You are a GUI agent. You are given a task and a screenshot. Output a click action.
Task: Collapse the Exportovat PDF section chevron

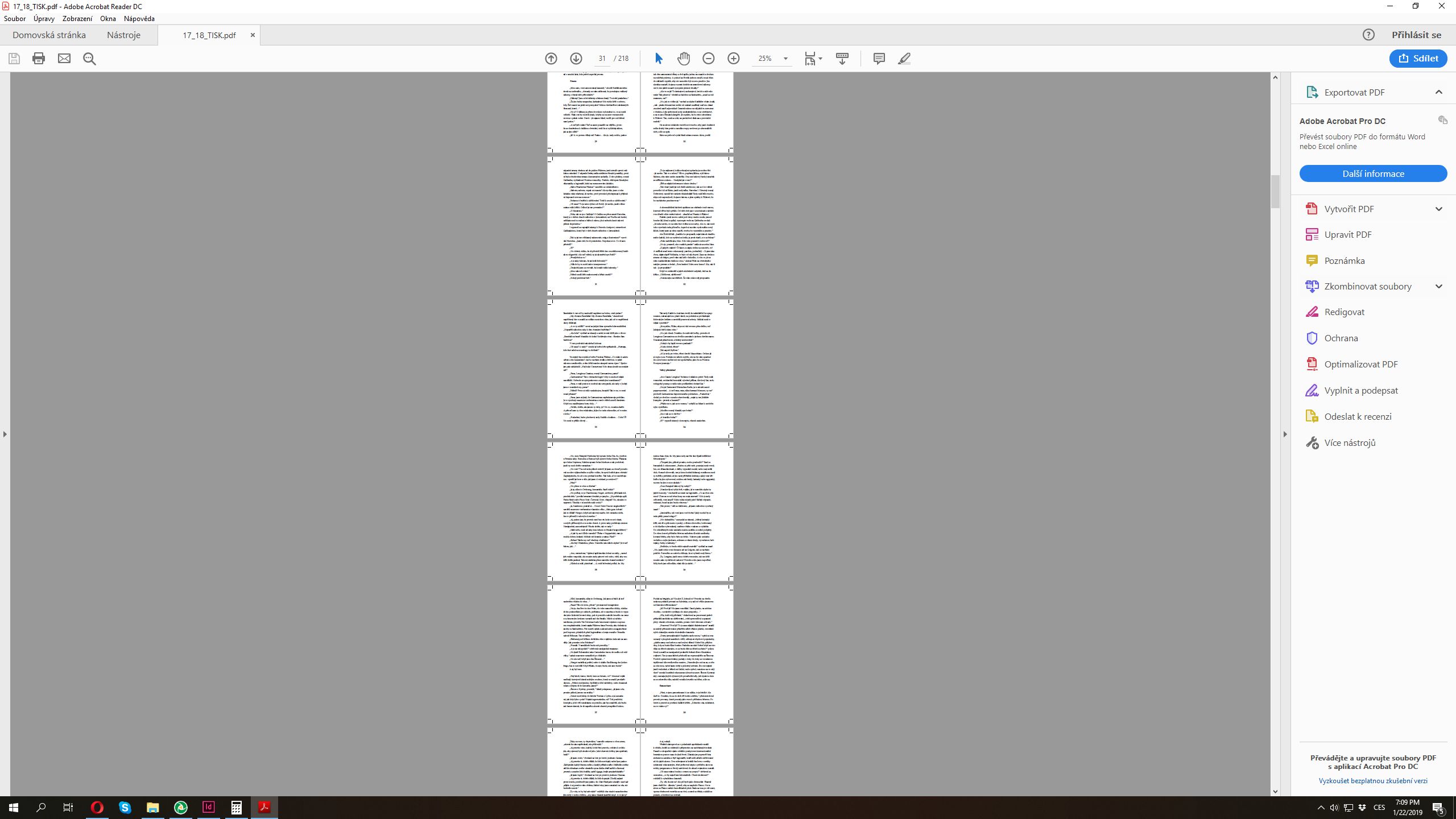pyautogui.click(x=1439, y=92)
